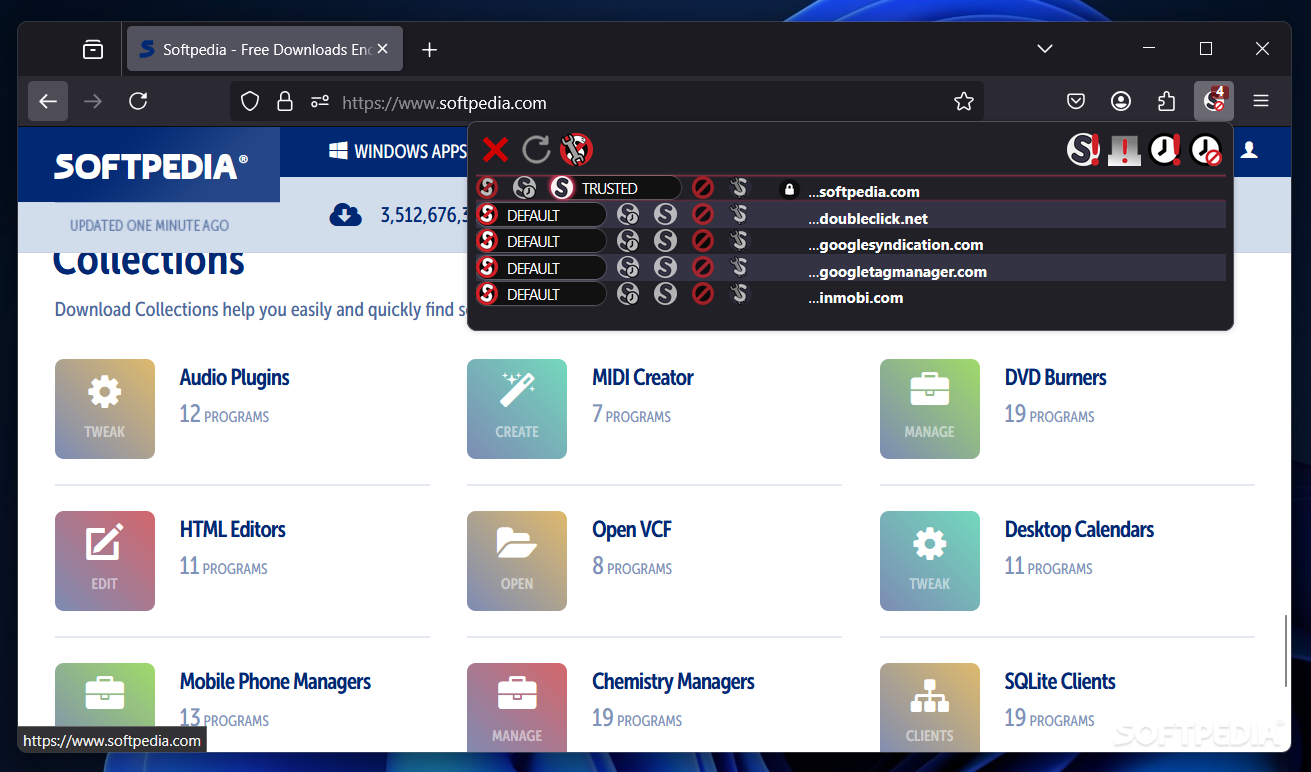Set inmobi.com to Custom preset

tap(739, 294)
